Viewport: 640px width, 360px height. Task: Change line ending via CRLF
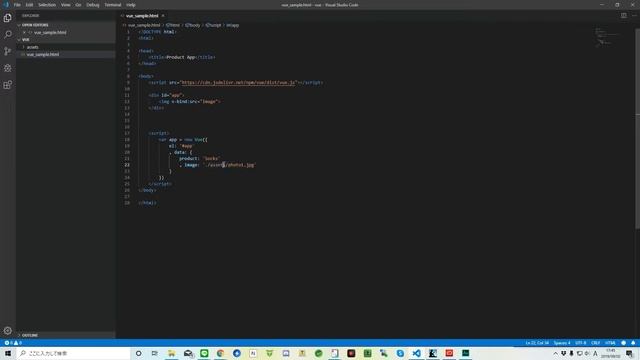click(x=596, y=343)
